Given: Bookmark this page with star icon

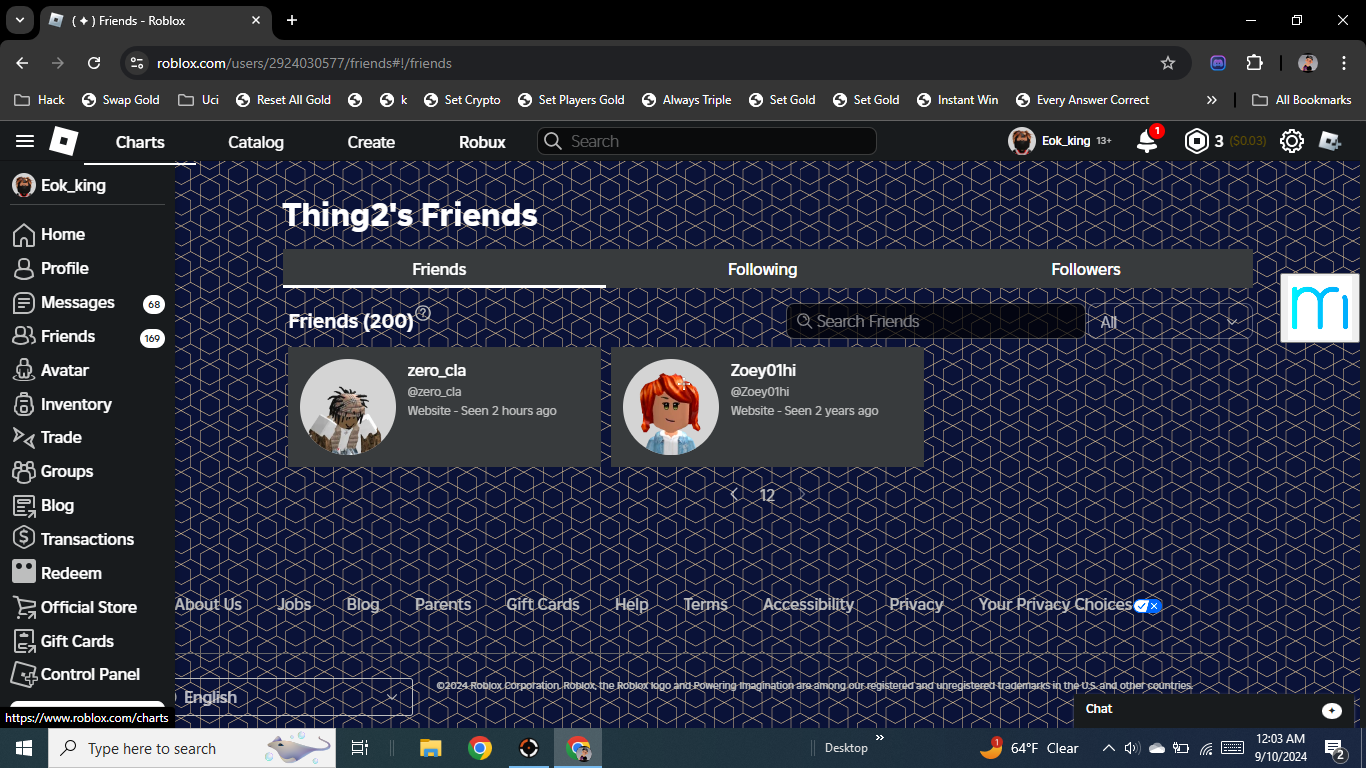Looking at the screenshot, I should (1167, 63).
